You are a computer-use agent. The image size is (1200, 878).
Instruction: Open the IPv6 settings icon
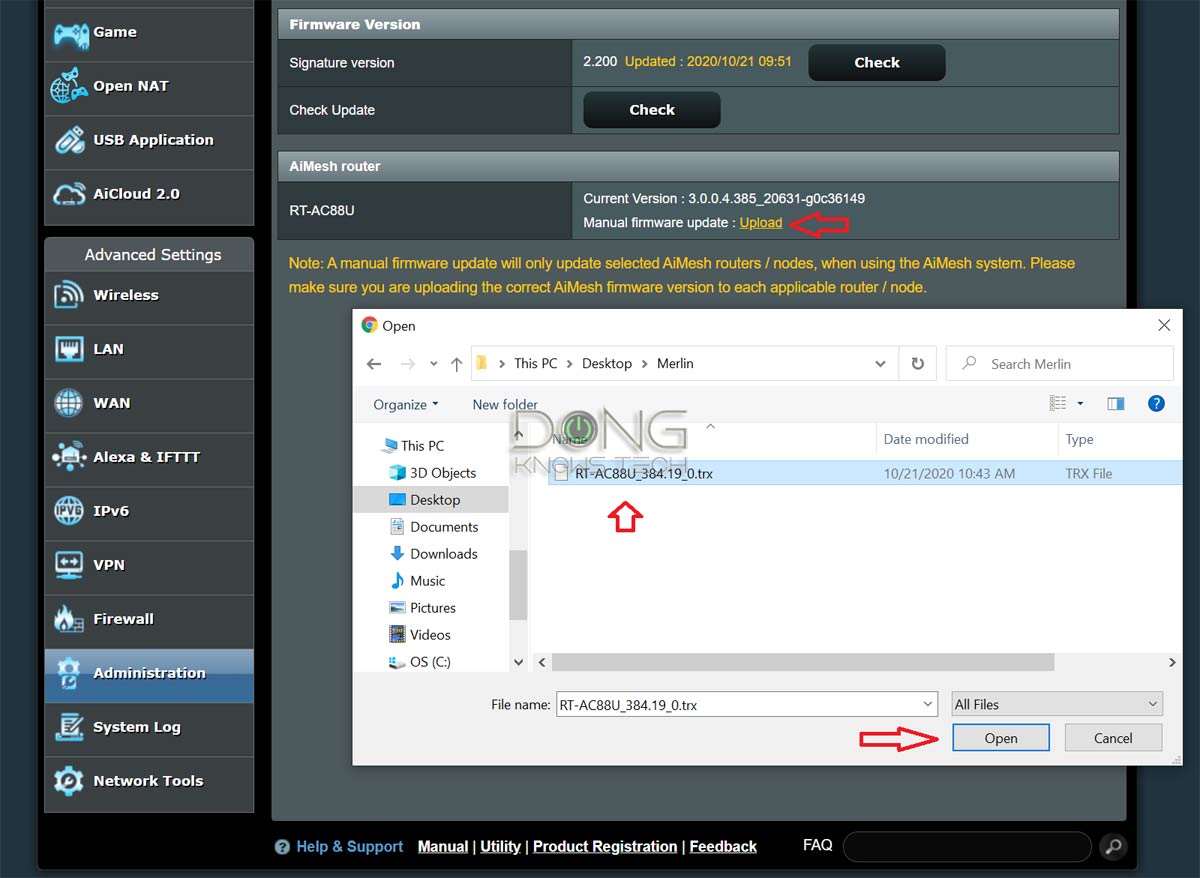click(69, 512)
